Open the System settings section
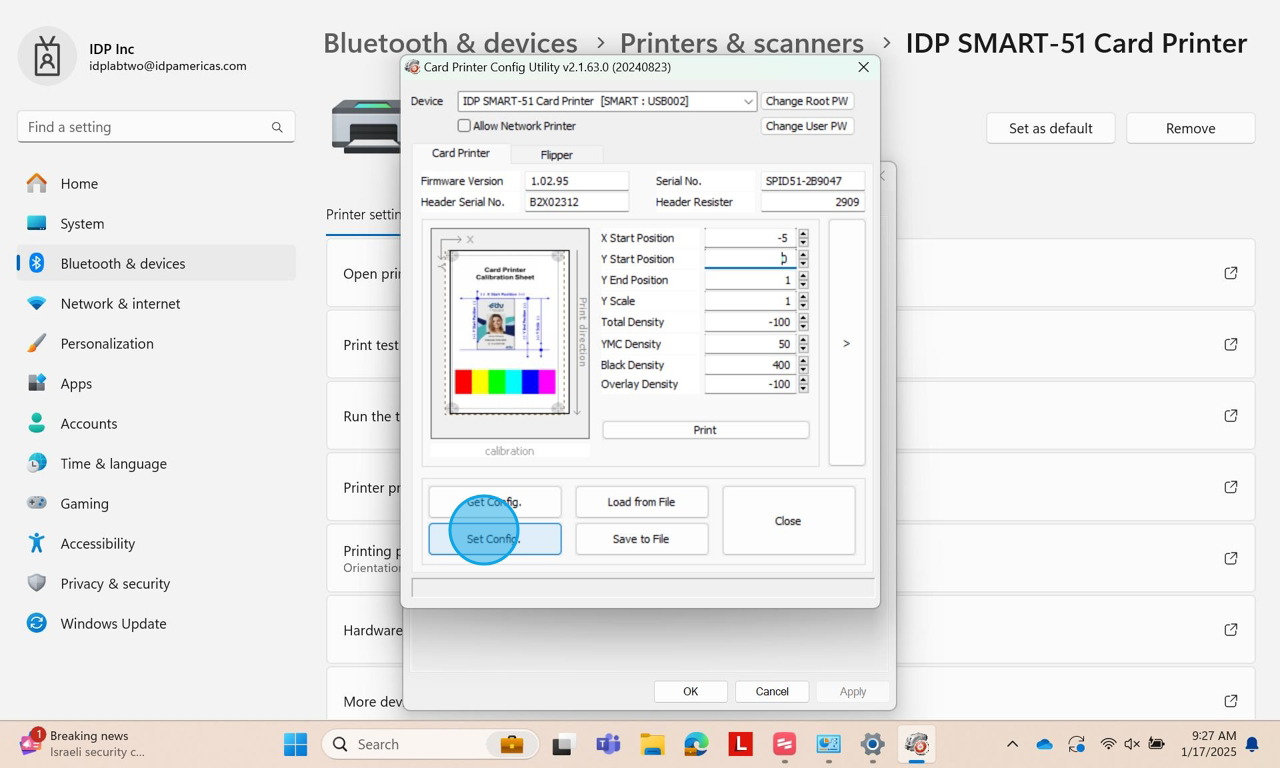This screenshot has height=768, width=1280. pyautogui.click(x=82, y=224)
